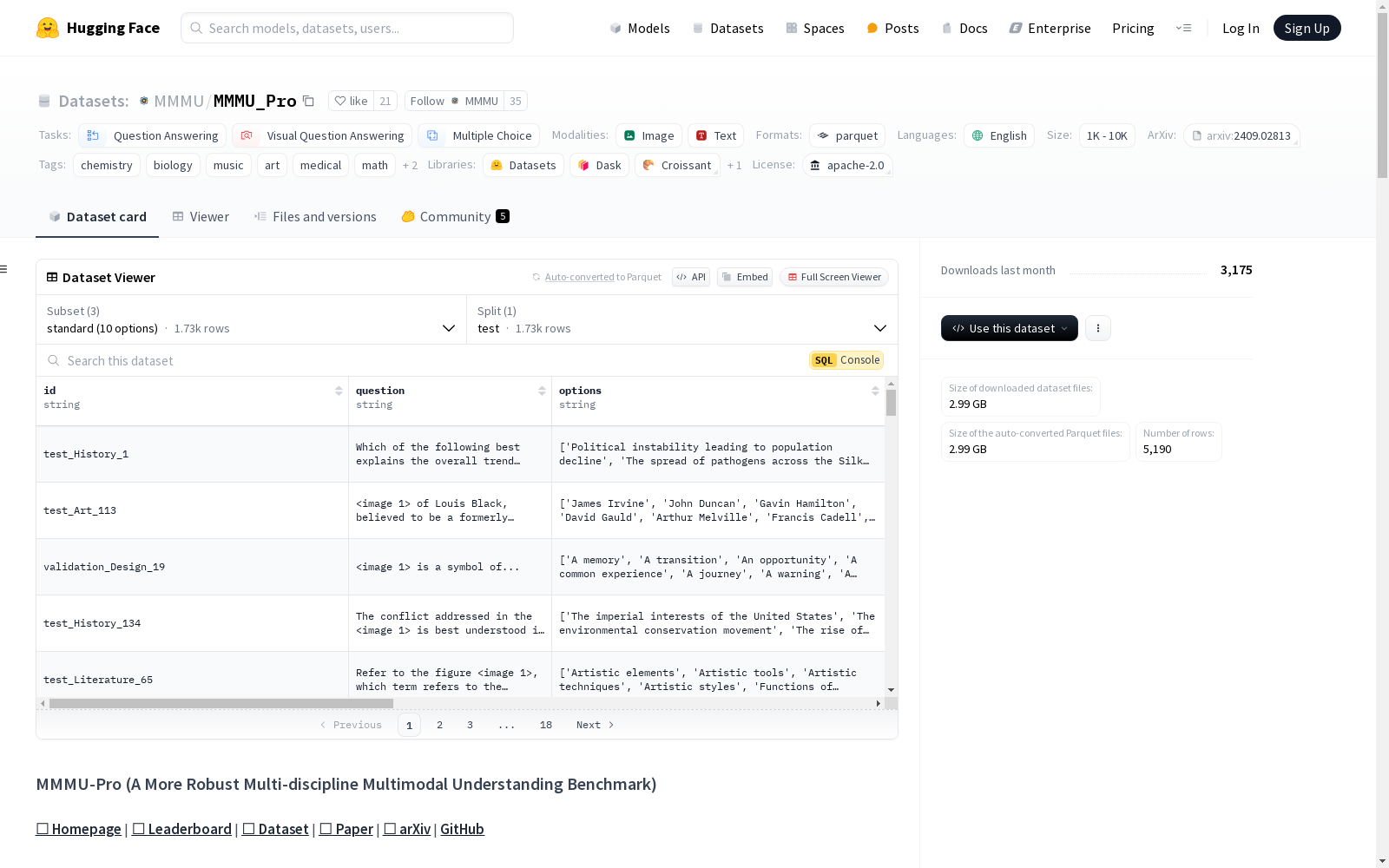This screenshot has height=868, width=1389.
Task: Select the chemistry tag
Action: point(107,165)
